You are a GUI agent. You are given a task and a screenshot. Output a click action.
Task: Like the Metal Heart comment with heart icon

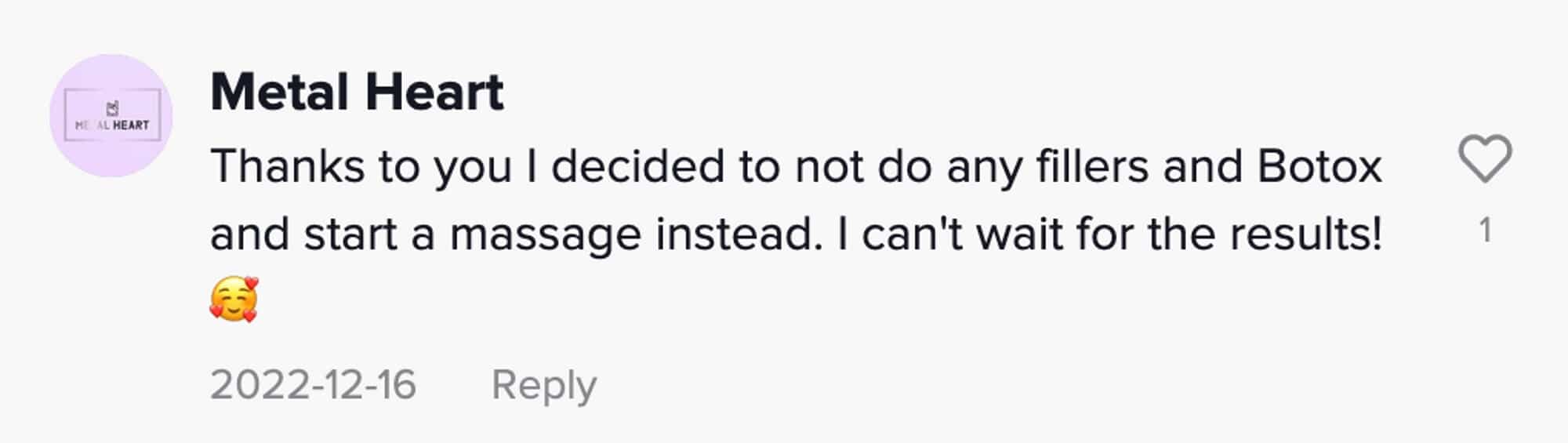click(x=1484, y=159)
